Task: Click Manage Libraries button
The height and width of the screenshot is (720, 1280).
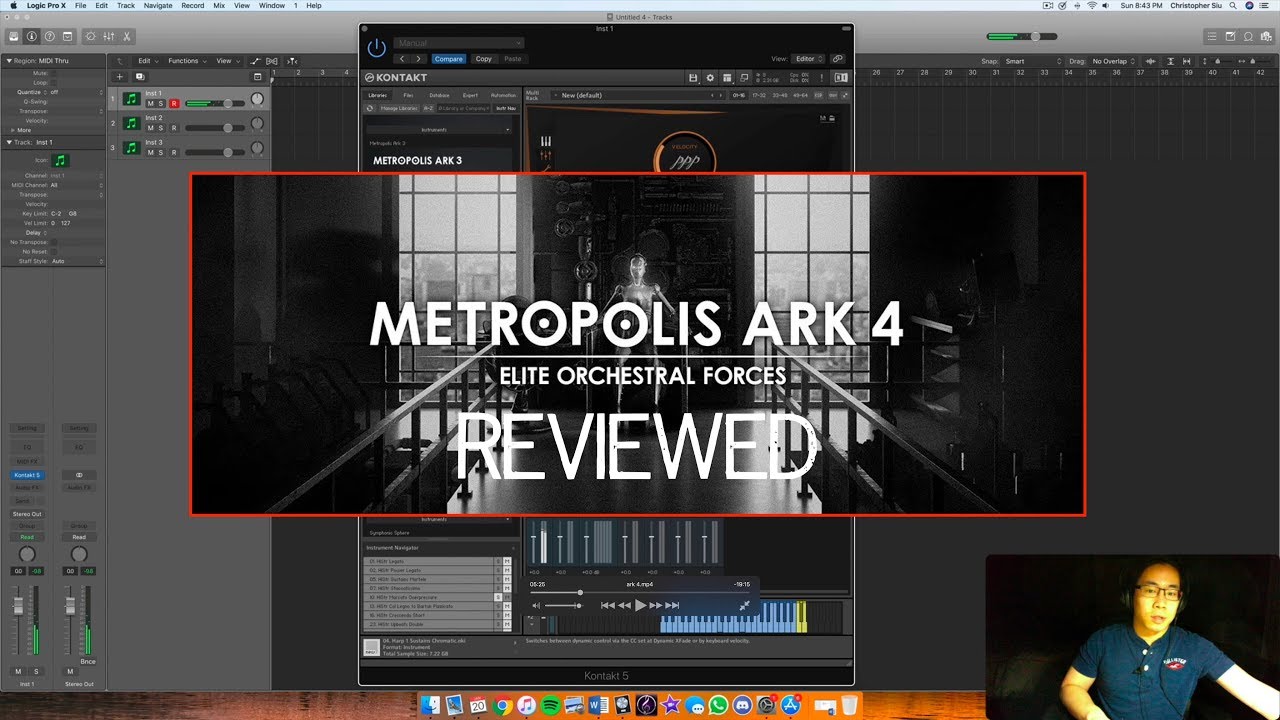Action: (399, 108)
